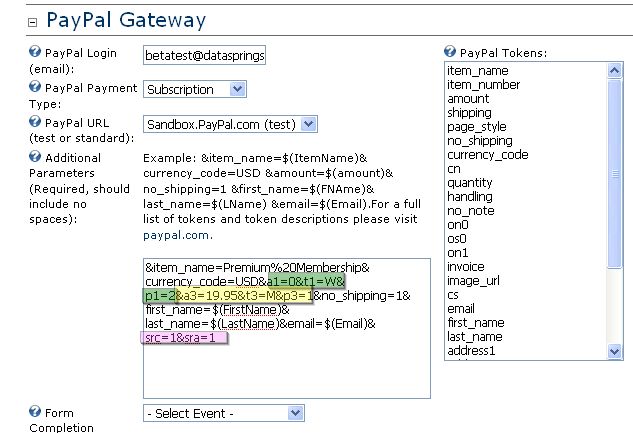This screenshot has width=633, height=433.
Task: Select the cn token
Action: (x=454, y=169)
